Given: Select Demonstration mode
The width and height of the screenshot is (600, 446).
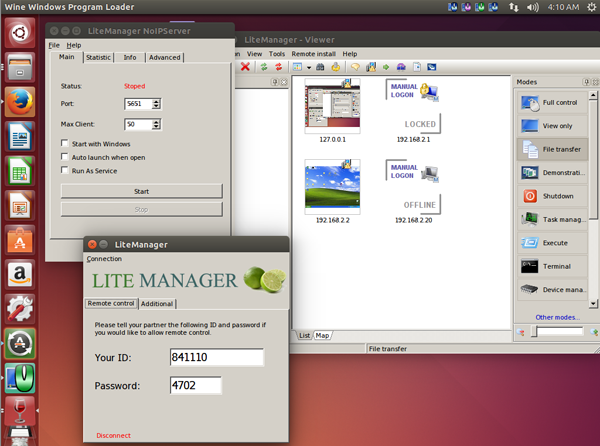Looking at the screenshot, I should coord(552,173).
